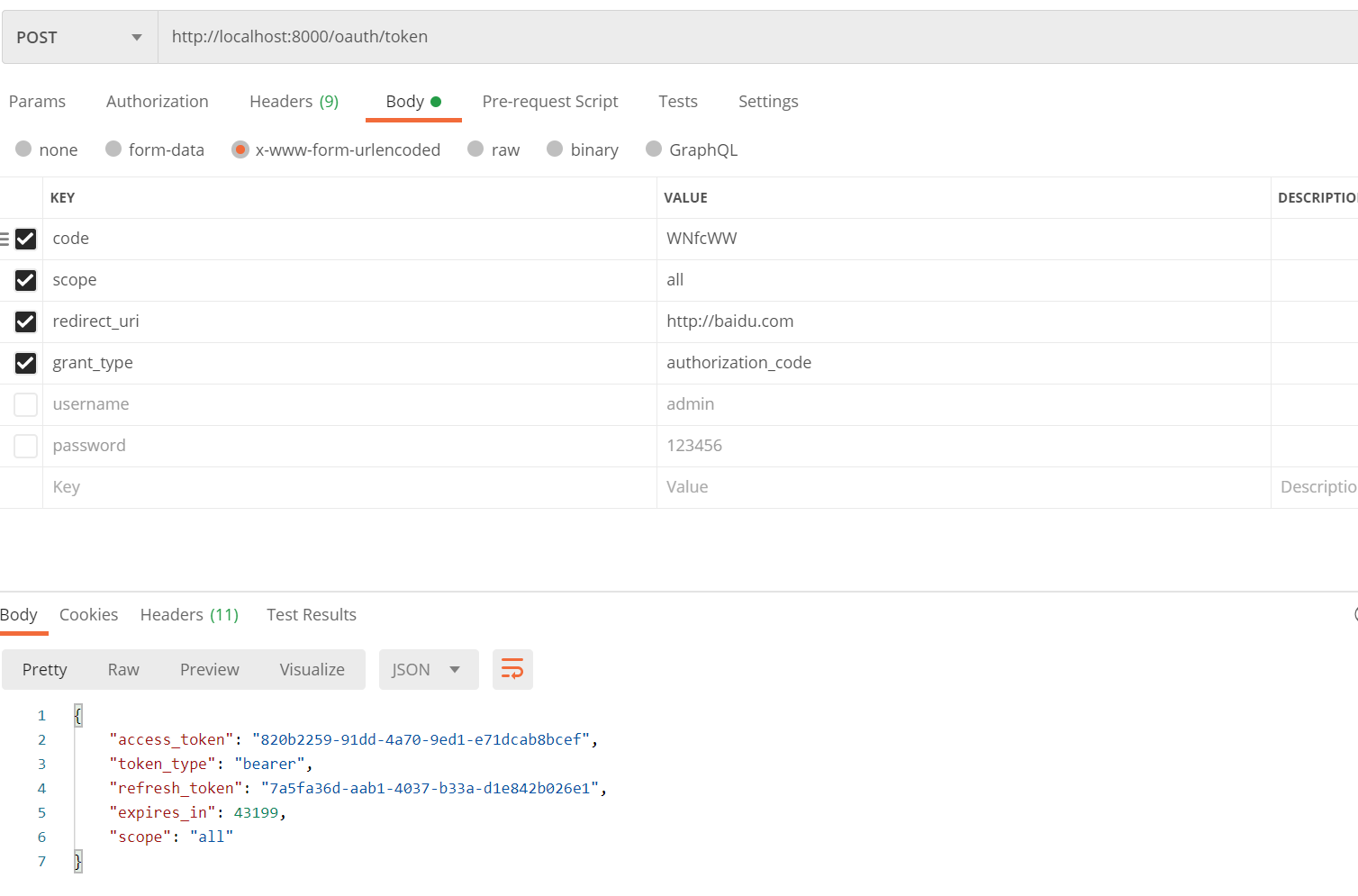
Task: Open the request Headers (9) tab
Action: click(x=294, y=102)
